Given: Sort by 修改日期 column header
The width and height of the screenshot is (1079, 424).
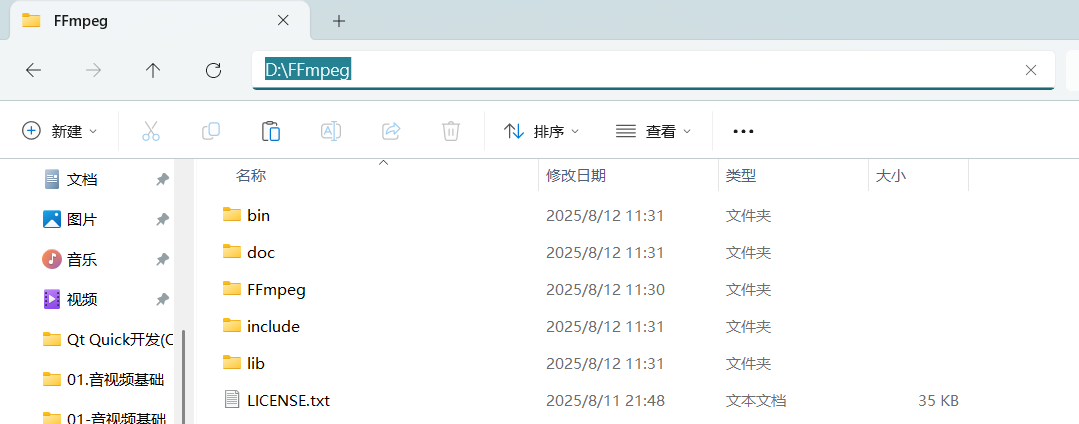Looking at the screenshot, I should pos(576,176).
